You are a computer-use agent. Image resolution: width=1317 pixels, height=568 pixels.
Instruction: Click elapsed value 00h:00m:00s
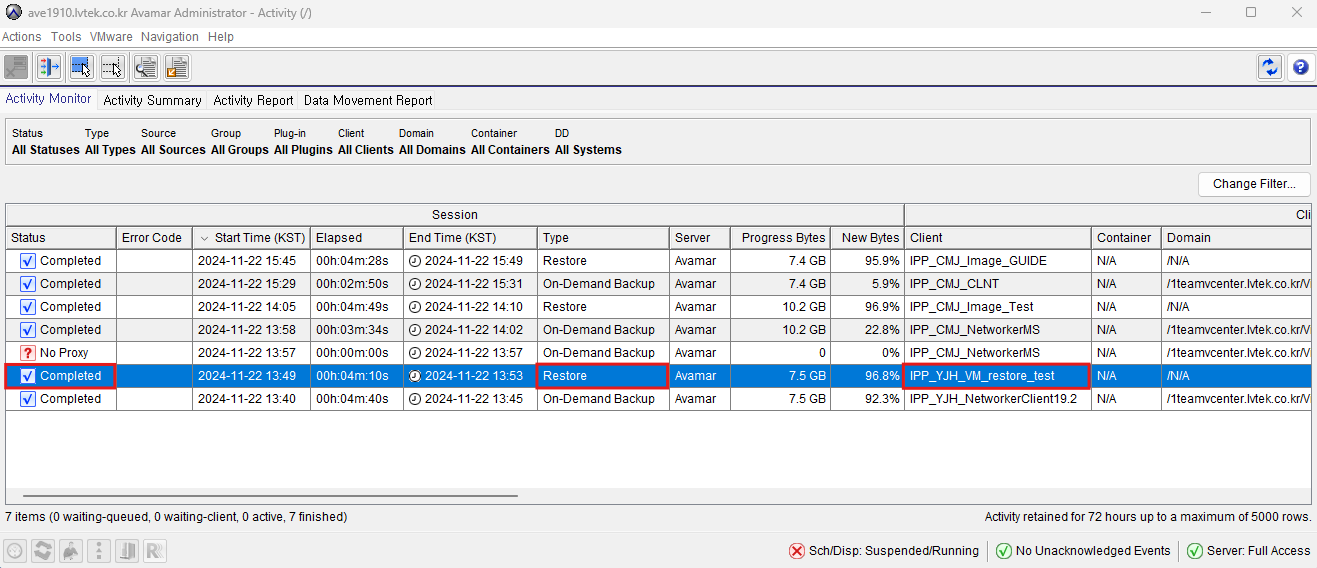pos(351,353)
